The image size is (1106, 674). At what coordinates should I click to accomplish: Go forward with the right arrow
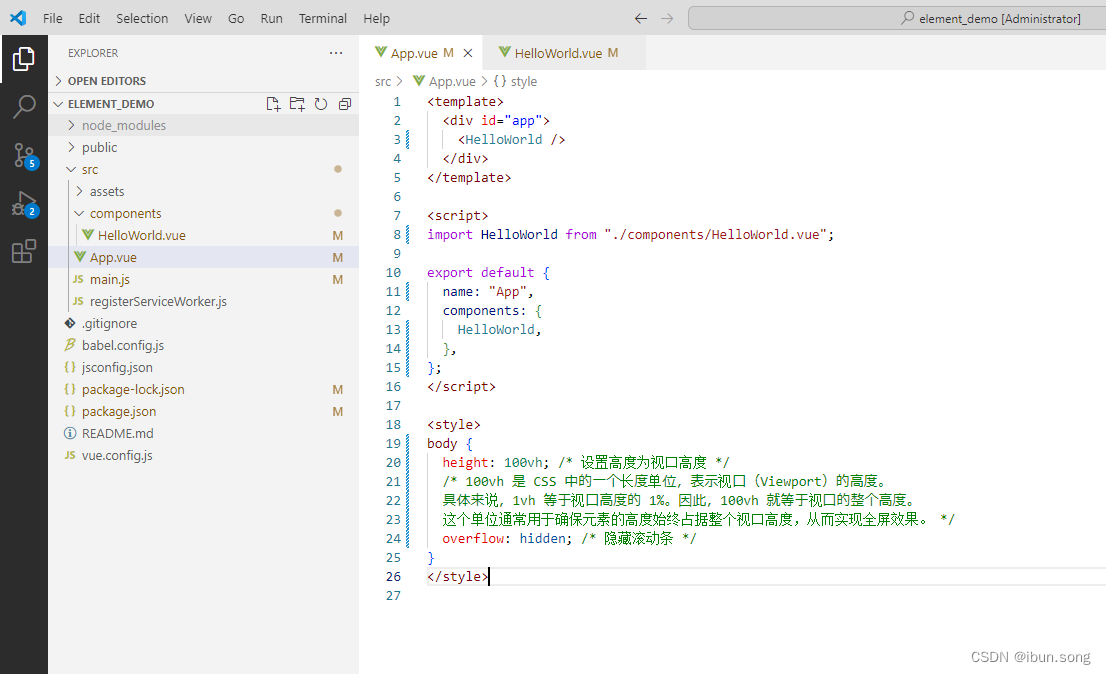tap(667, 18)
